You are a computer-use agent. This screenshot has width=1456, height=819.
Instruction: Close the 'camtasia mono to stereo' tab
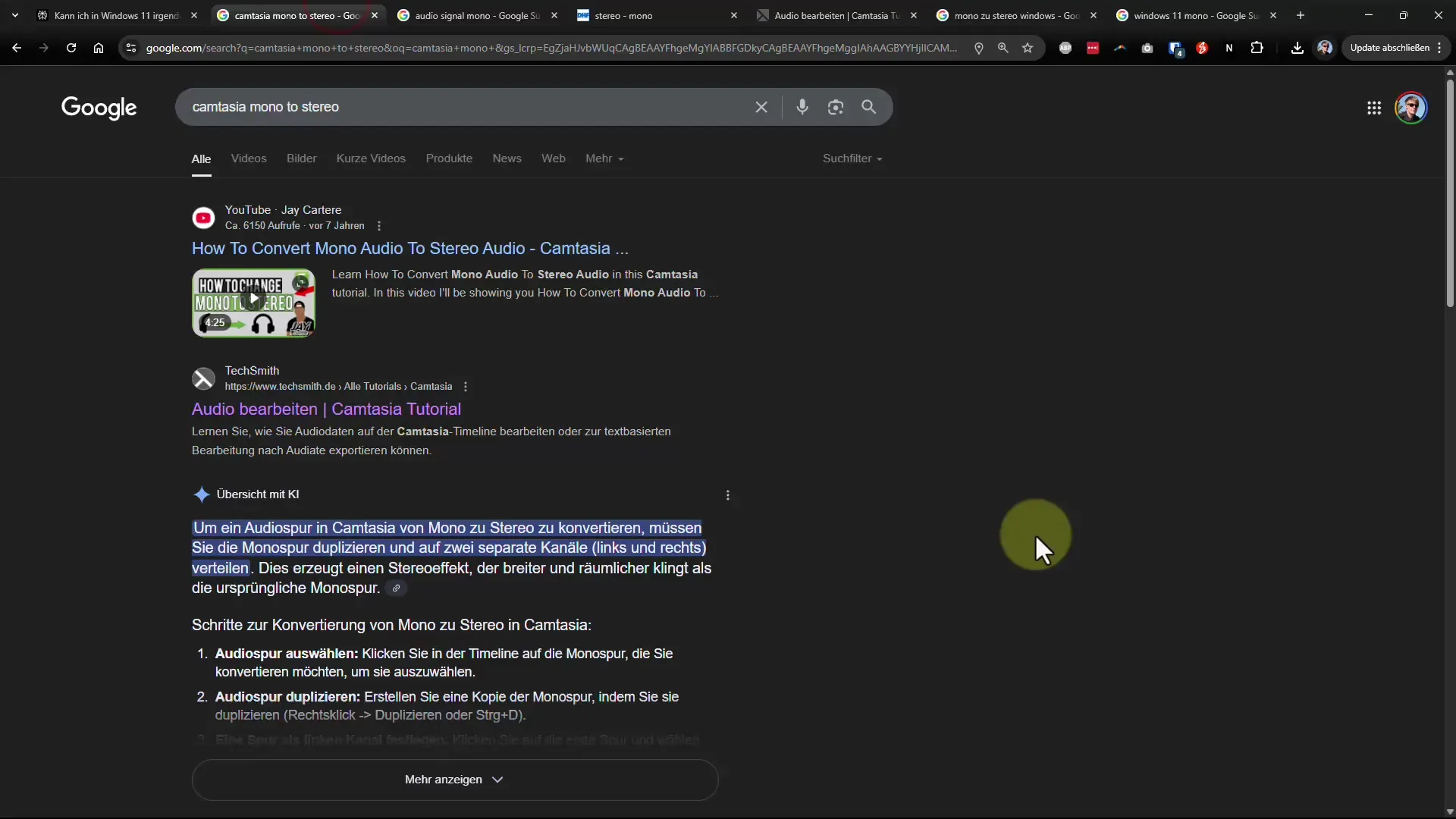tap(375, 15)
